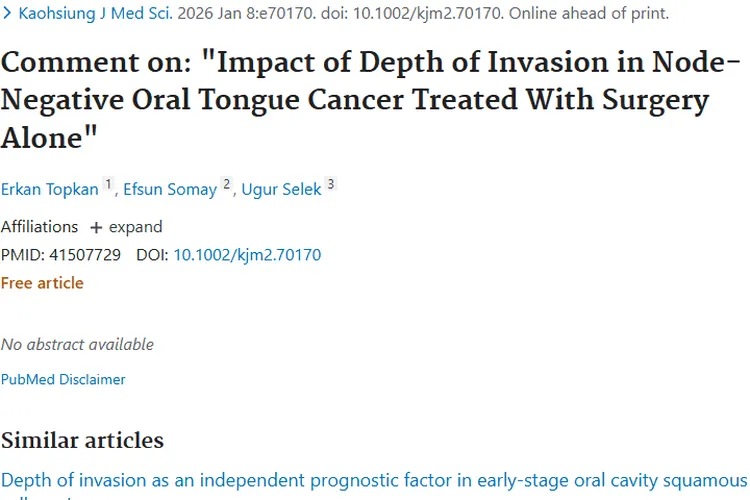Click affiliation superscript 1 after Topkan
Screen dimensions: 750x500
[108, 185]
